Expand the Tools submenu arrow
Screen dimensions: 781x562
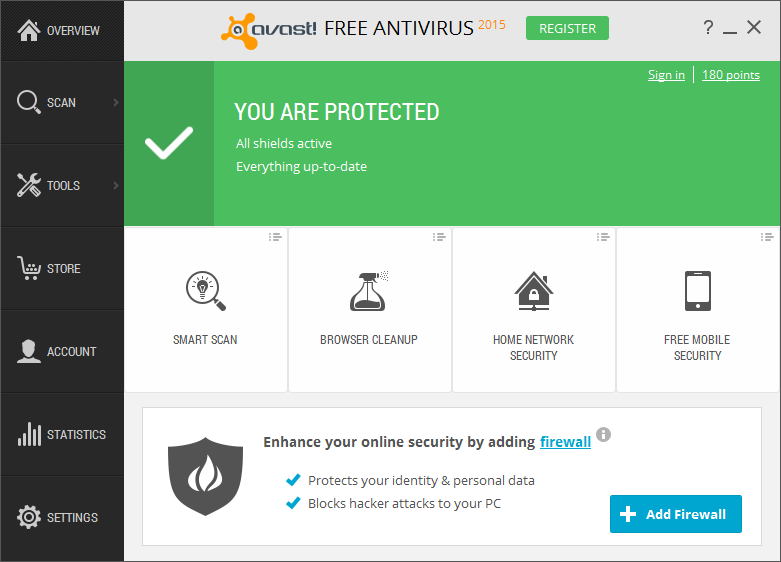click(116, 185)
